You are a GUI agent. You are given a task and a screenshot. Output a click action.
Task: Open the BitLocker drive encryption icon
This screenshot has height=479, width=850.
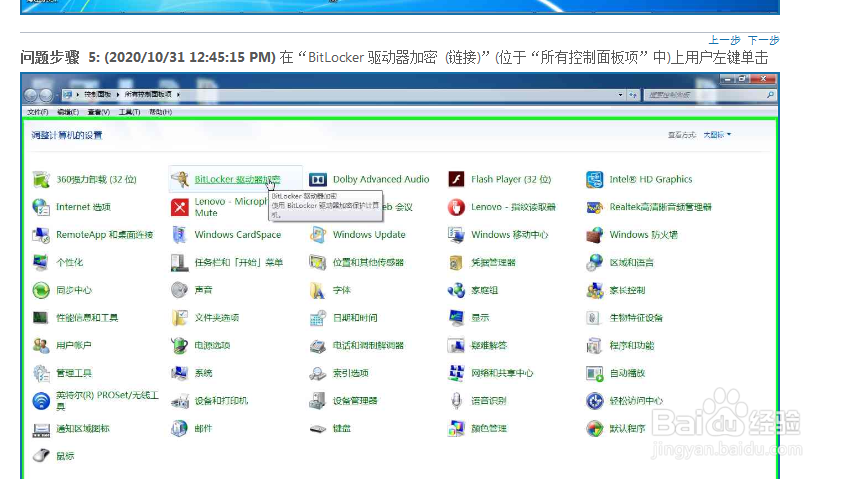point(180,179)
